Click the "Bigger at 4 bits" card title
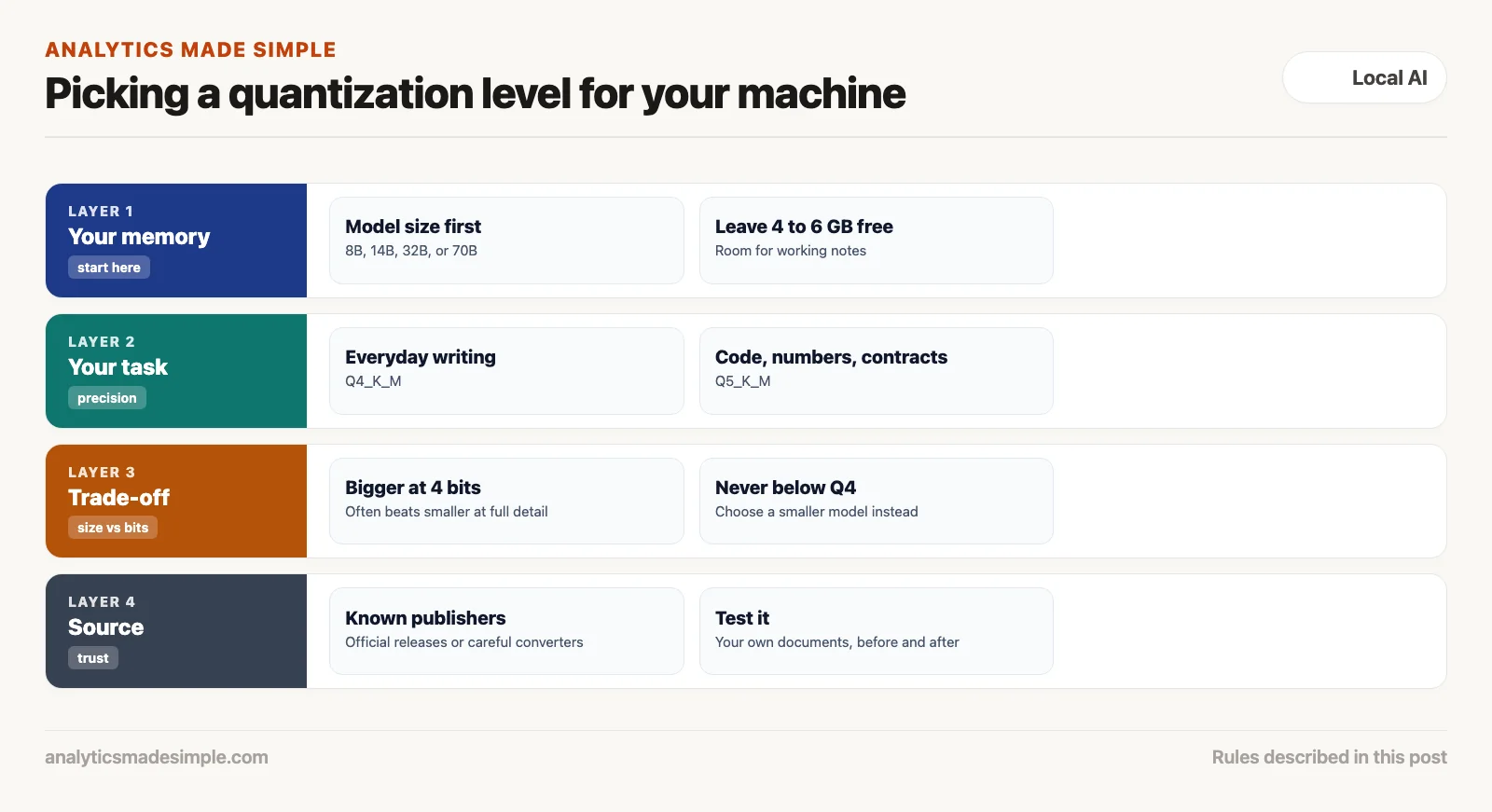1492x812 pixels. (x=413, y=488)
